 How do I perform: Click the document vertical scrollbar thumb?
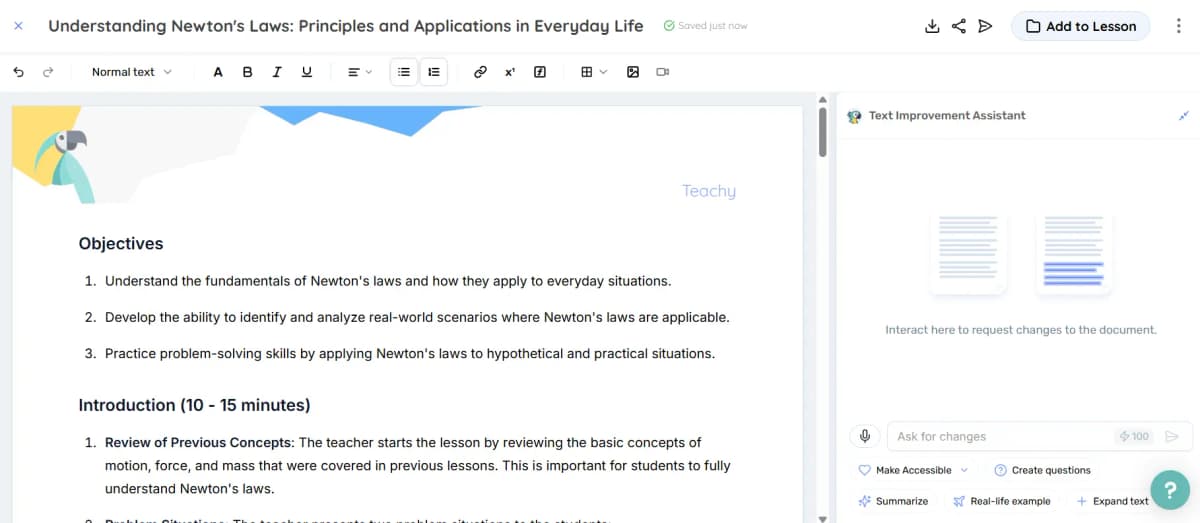[823, 131]
